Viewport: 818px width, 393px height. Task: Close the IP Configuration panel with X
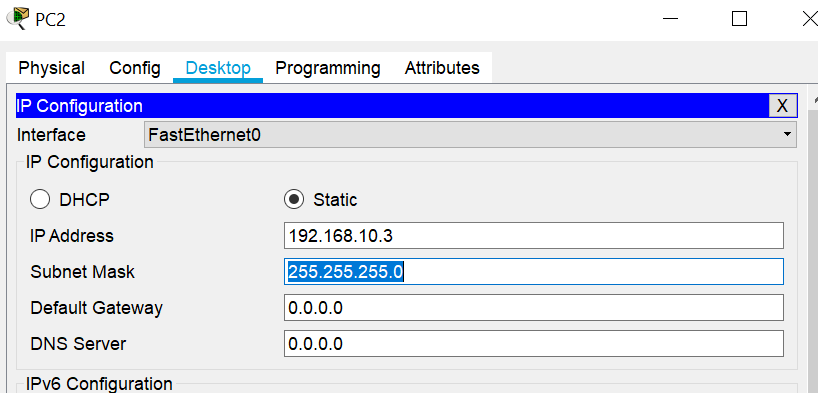tap(783, 106)
